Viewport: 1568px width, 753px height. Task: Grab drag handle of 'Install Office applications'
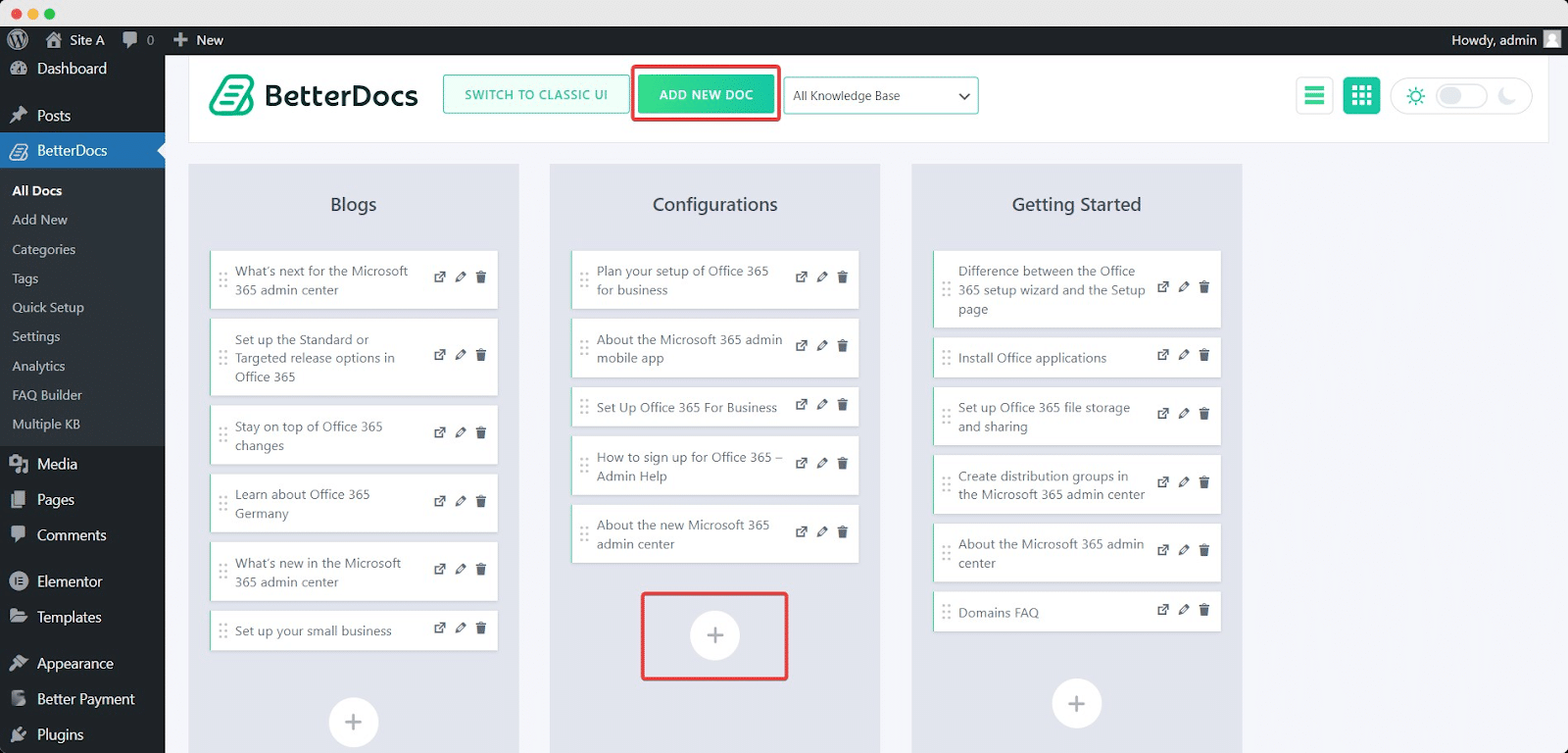coord(947,358)
